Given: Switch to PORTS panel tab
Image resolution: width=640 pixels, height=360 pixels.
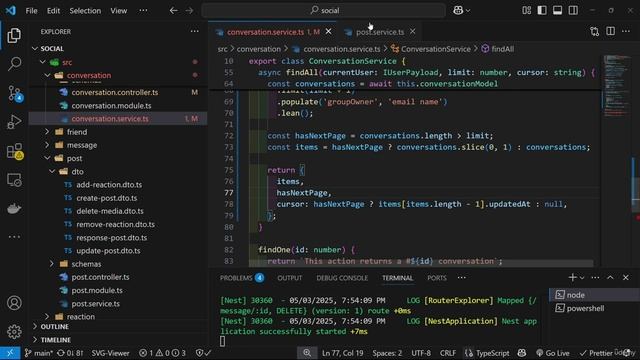Looking at the screenshot, I should [437, 278].
